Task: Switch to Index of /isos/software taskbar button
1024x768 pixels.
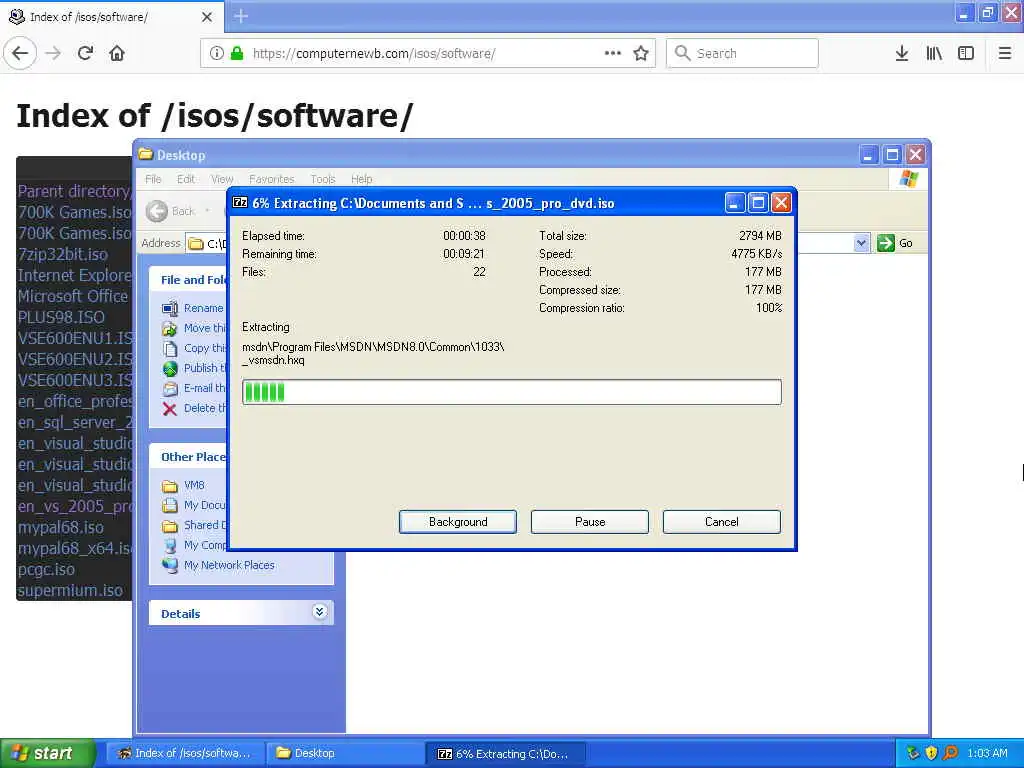Action: click(185, 754)
